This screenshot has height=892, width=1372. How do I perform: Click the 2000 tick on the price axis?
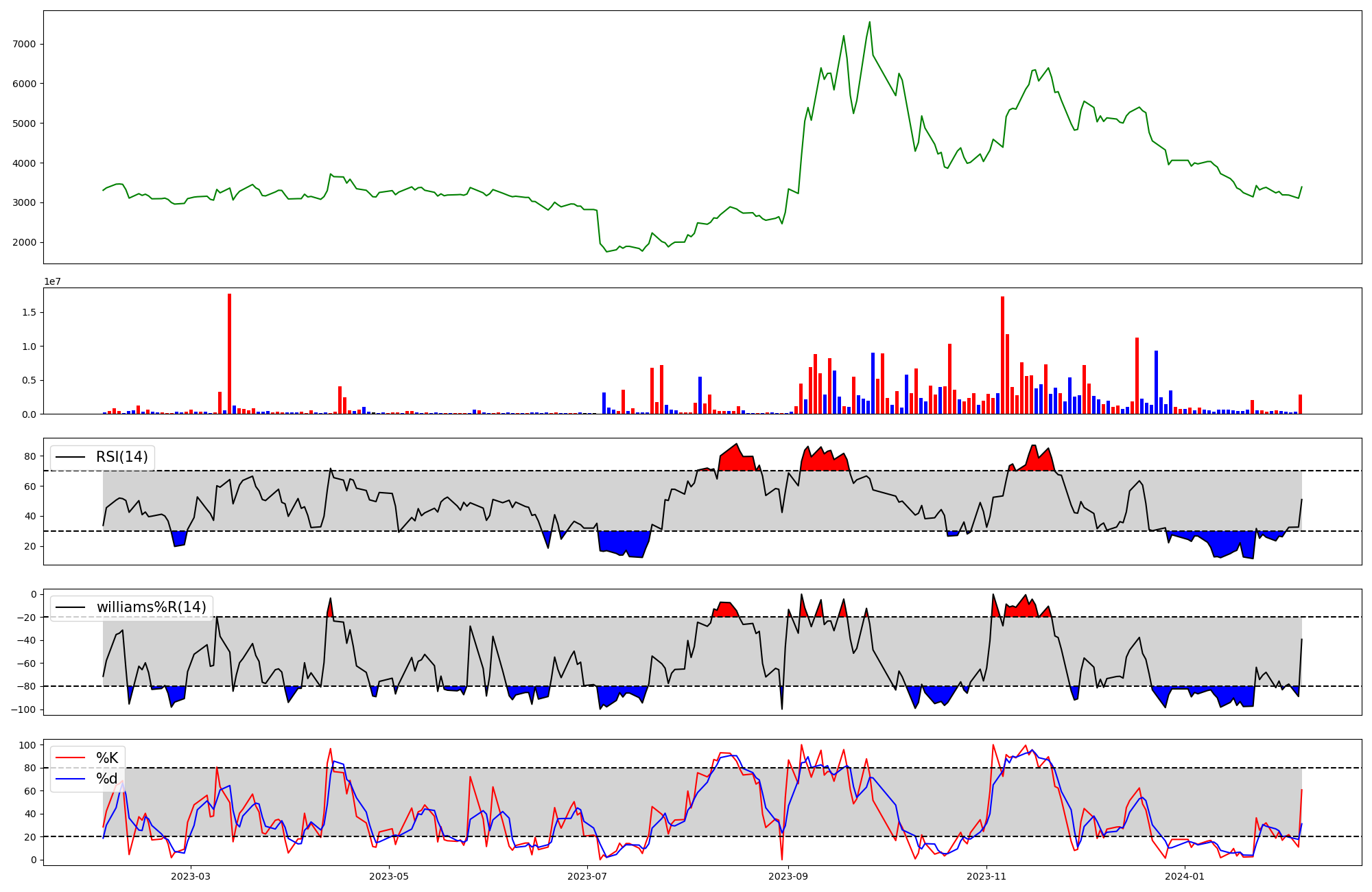[x=24, y=242]
